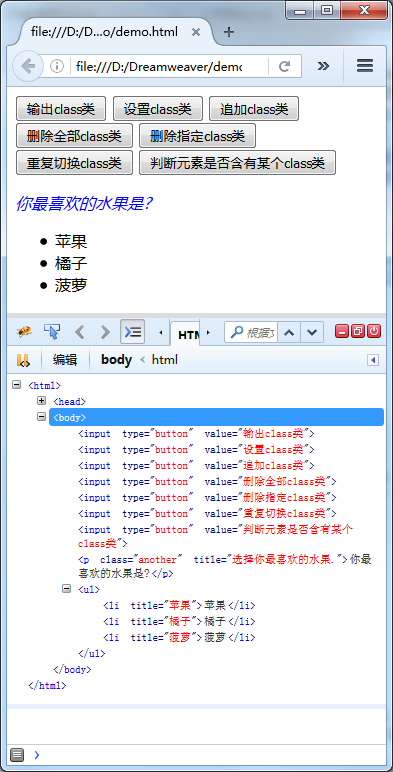Select html in the breadcrumb path
Screen dimensions: 393x772
(x=164, y=360)
